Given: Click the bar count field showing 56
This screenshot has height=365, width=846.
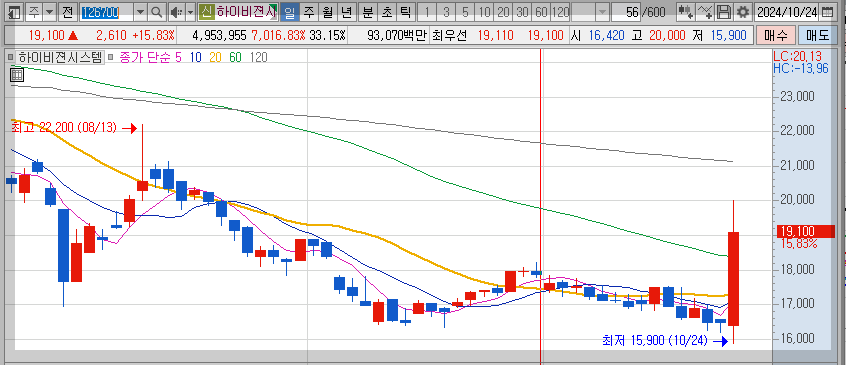Looking at the screenshot, I should (626, 11).
